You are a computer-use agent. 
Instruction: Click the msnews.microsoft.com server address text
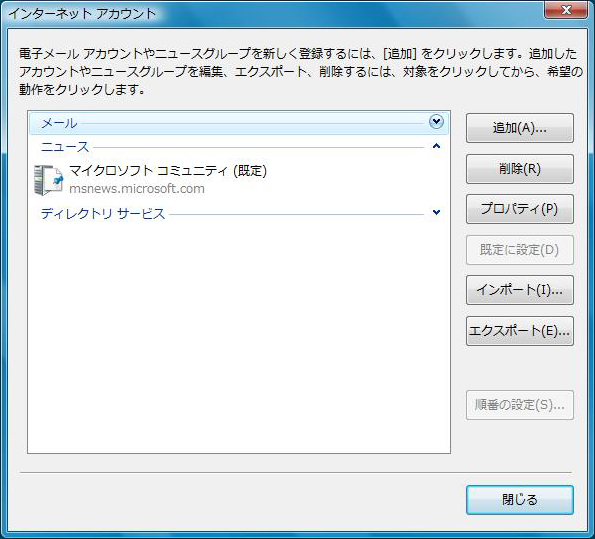click(x=137, y=189)
